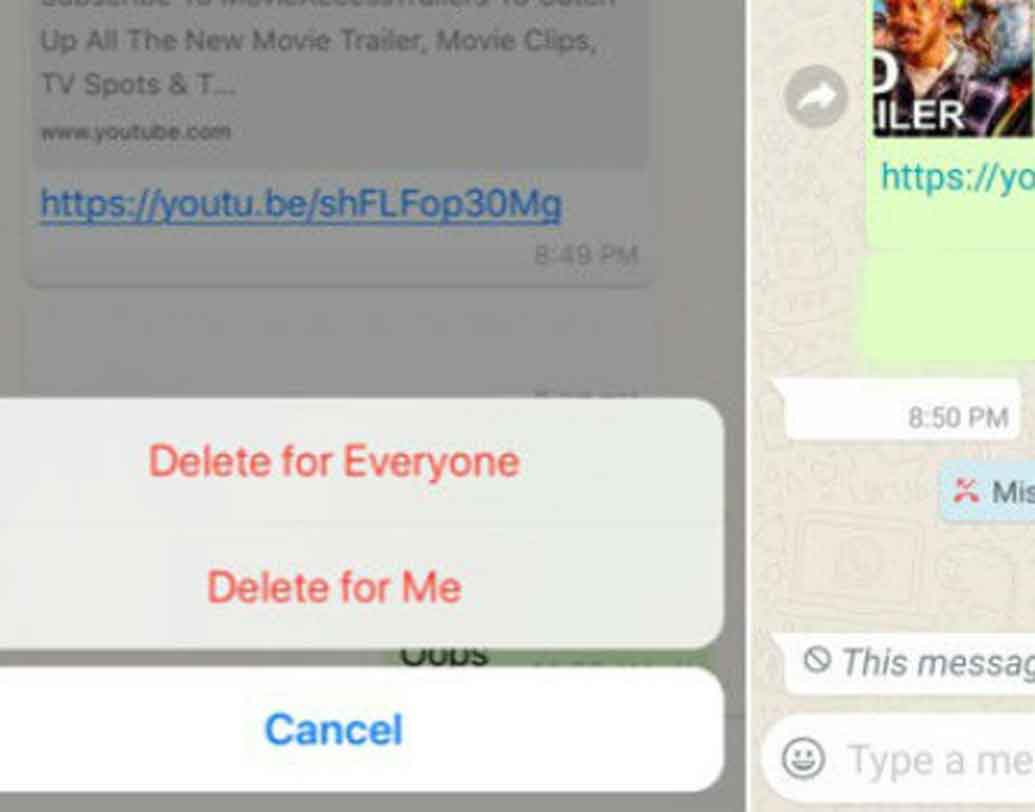Tap the www.youtube.com preview source text
Image resolution: width=1035 pixels, height=812 pixels.
(x=136, y=133)
